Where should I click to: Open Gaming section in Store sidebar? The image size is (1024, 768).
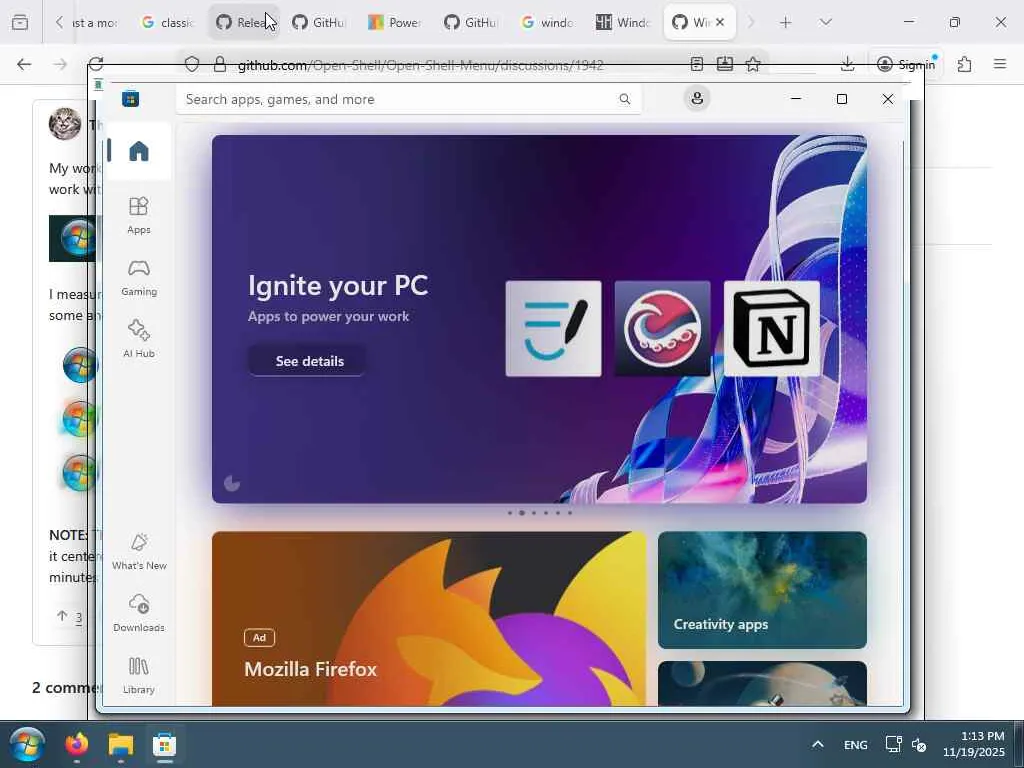pos(138,278)
